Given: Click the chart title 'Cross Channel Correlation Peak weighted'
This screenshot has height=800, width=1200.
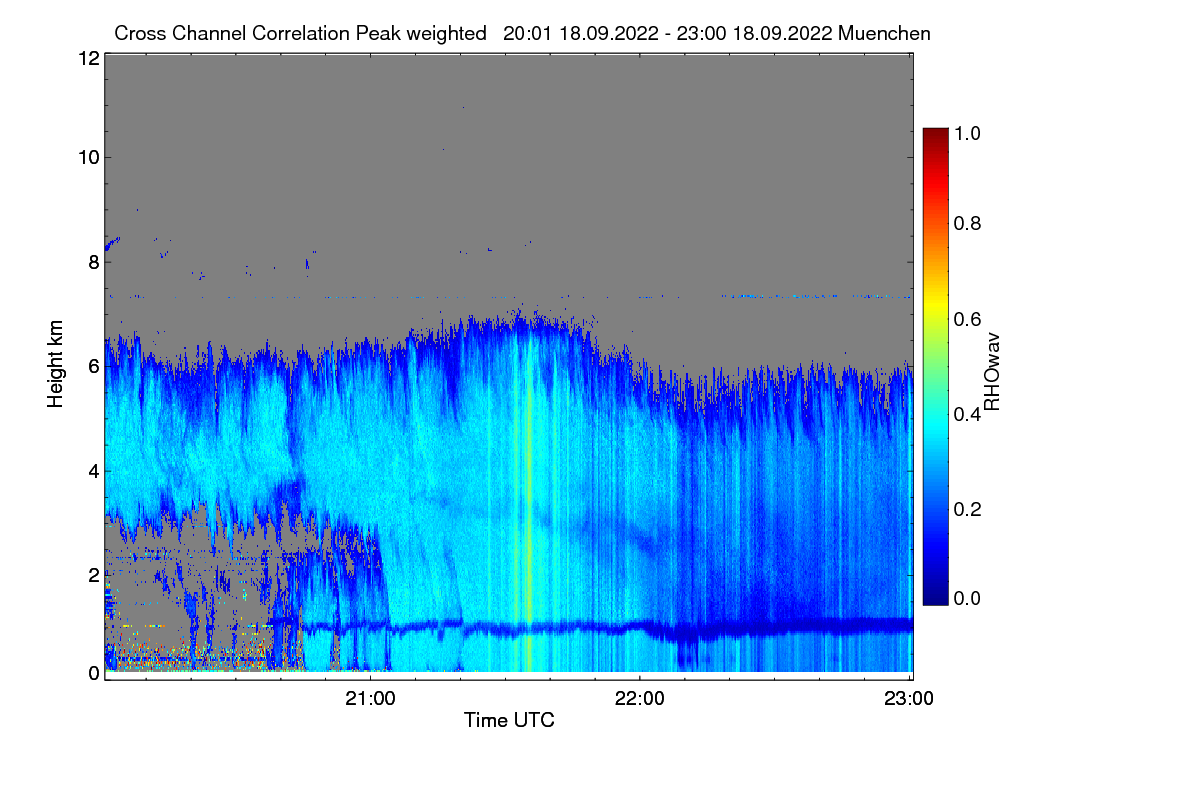Looking at the screenshot, I should click(x=301, y=33).
